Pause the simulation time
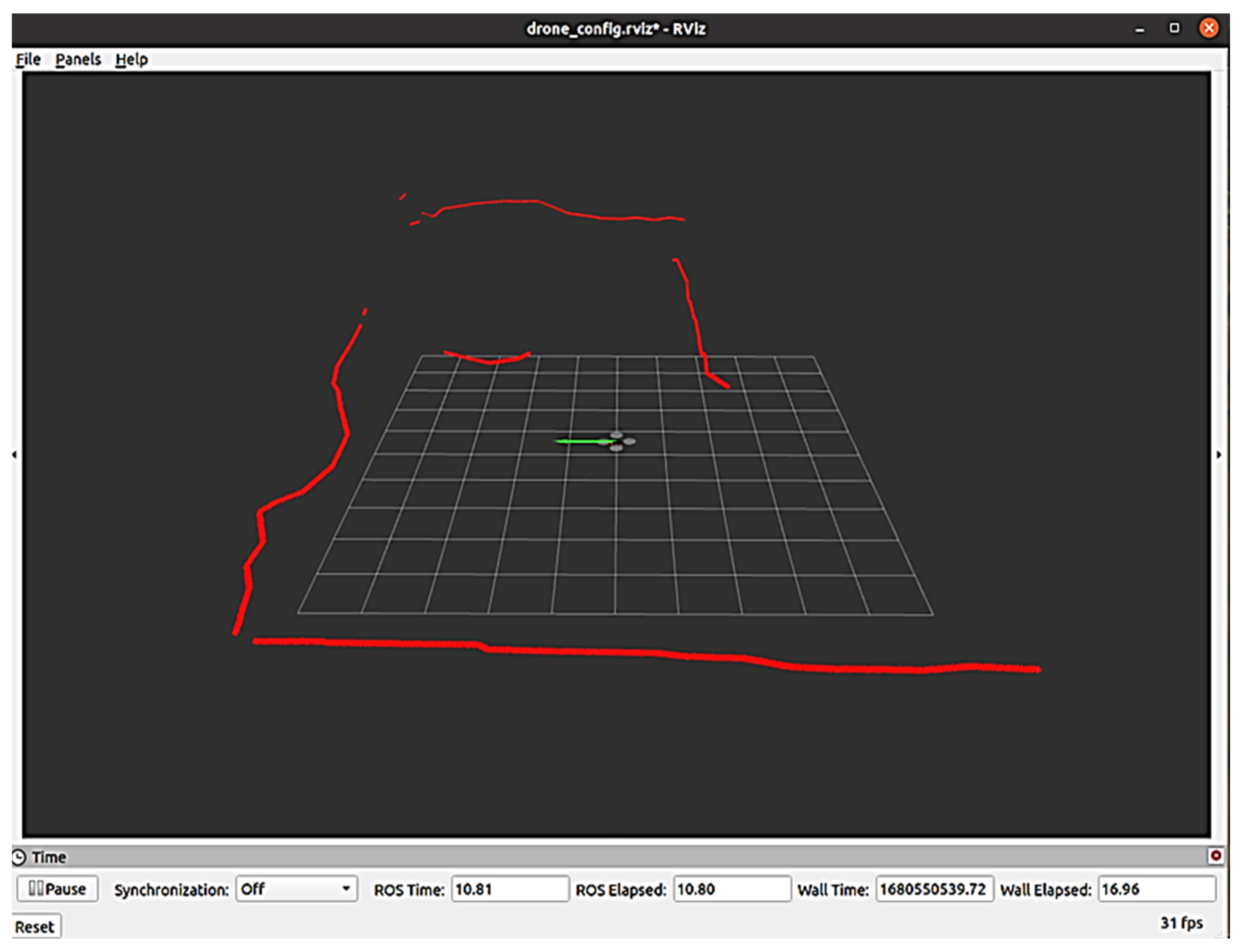1242x952 pixels. 57,889
